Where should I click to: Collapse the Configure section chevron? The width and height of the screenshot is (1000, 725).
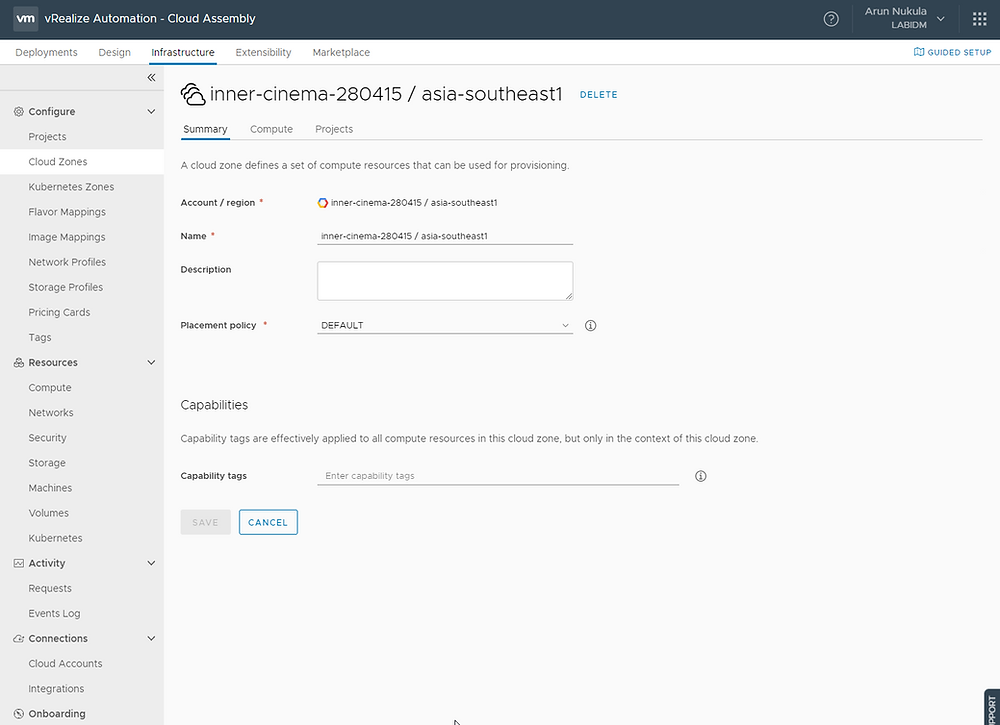(151, 112)
